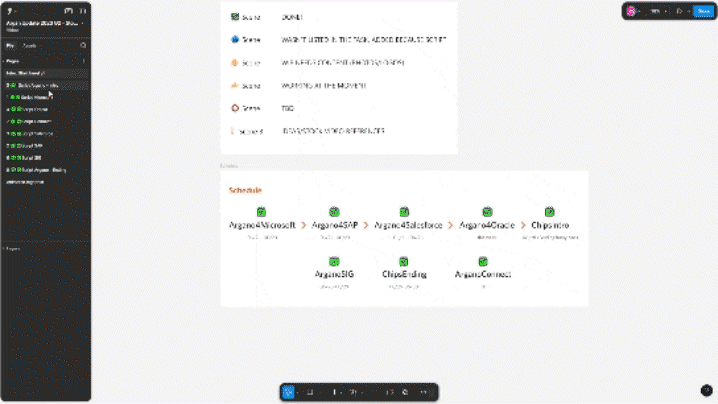Select the Move tool in bottom toolbar
Viewport: 718px width, 404px height.
289,392
